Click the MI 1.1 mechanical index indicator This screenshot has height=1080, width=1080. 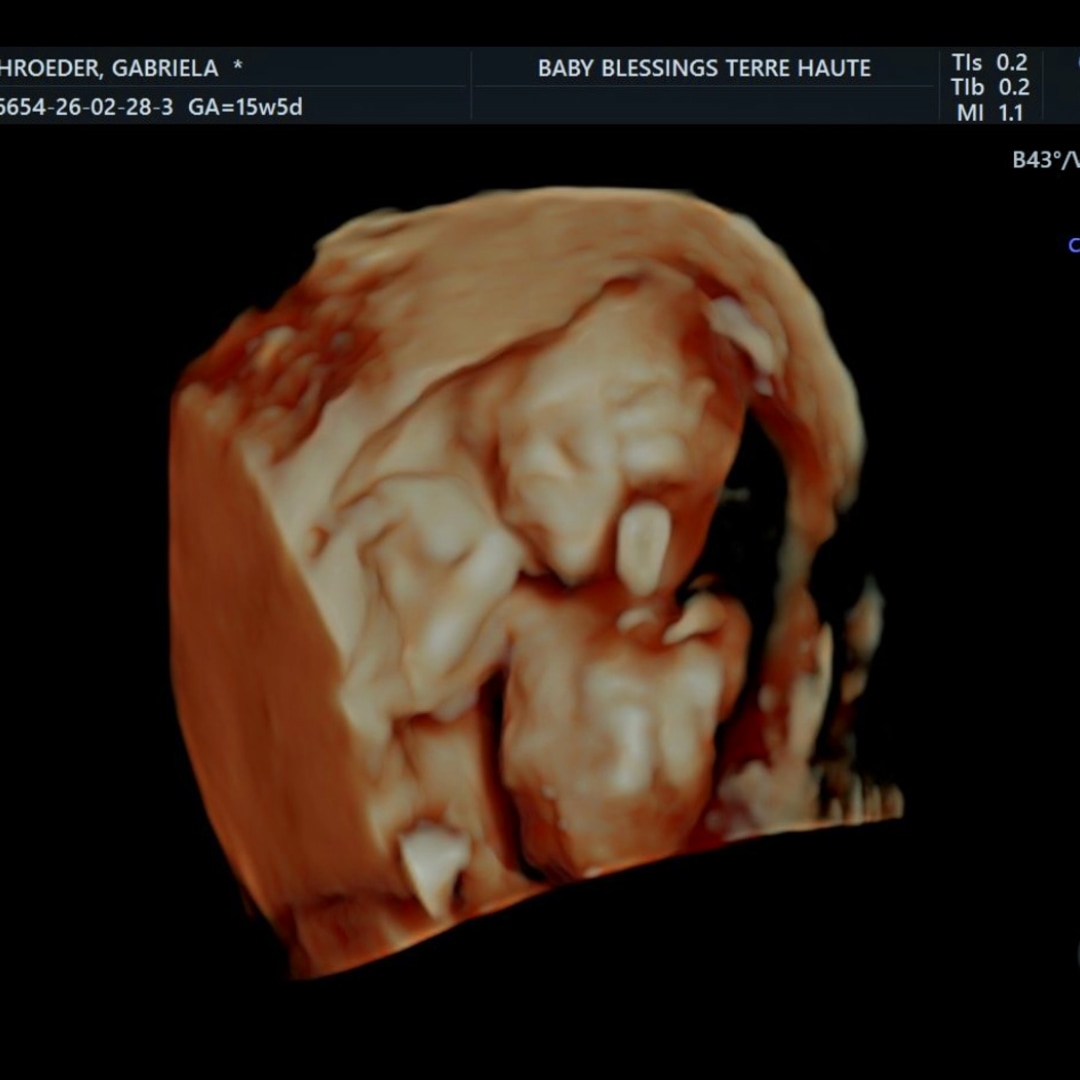990,112
